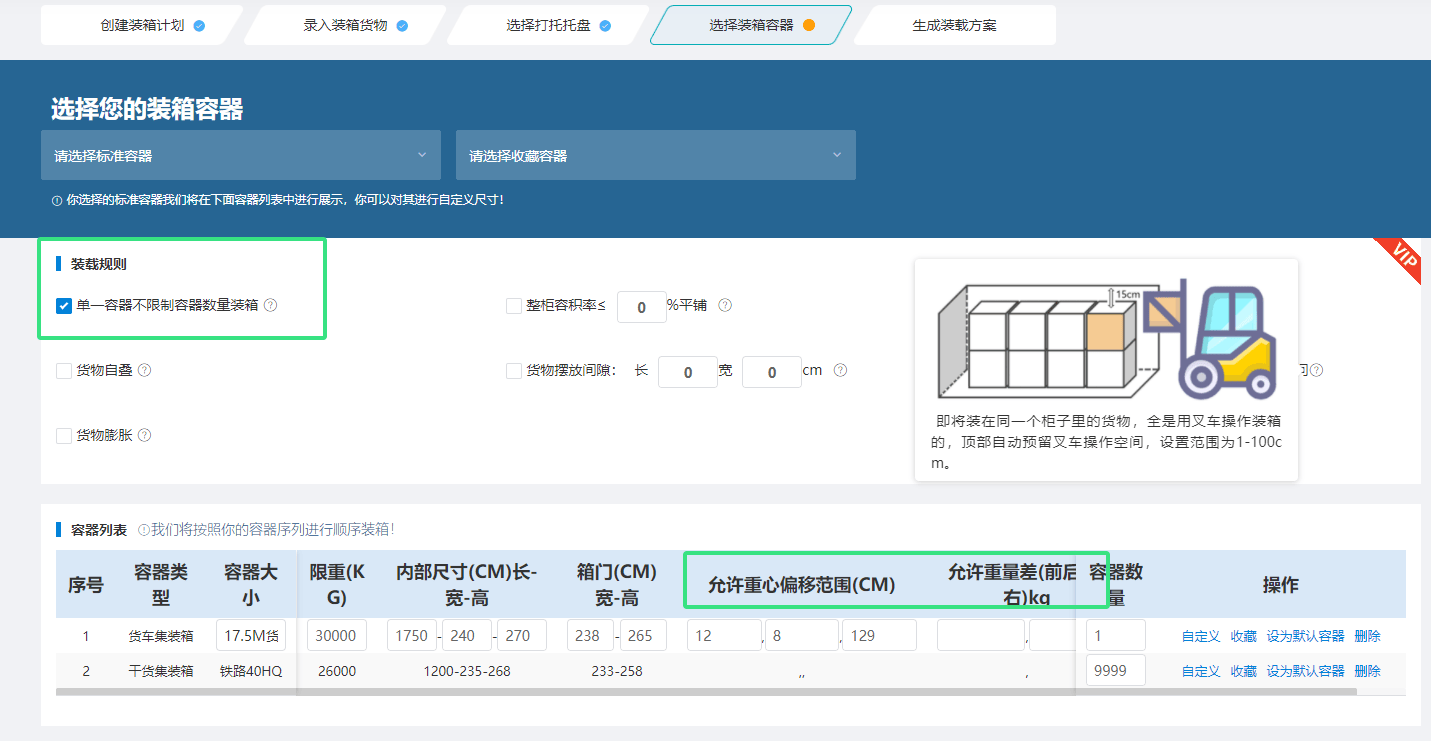Select the 选择装箱容器 step tab

(751, 25)
